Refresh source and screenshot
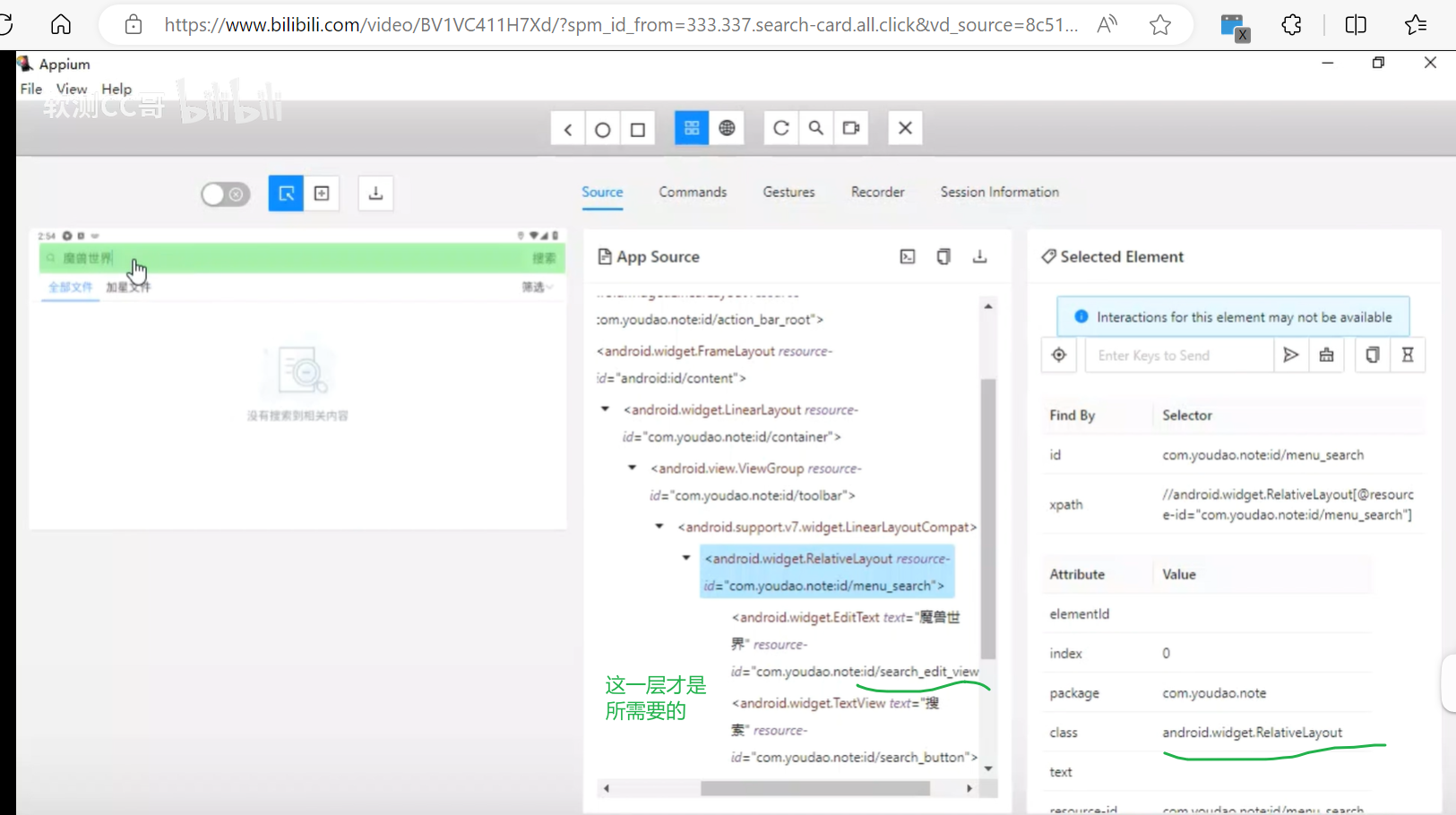This screenshot has width=1456, height=815. (x=780, y=128)
